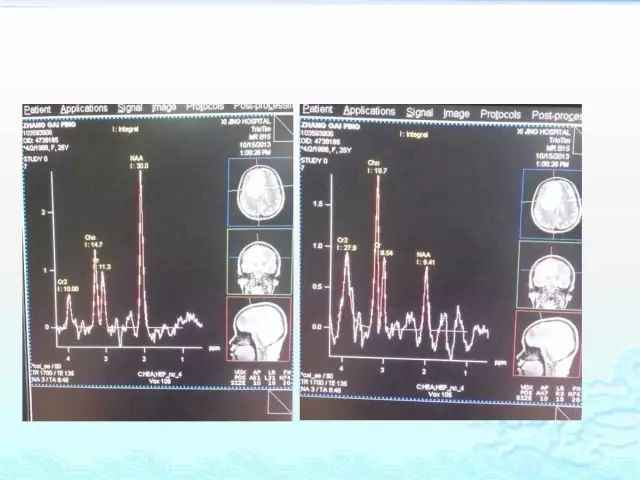Click patient name ZHANG GAI PING, right window

[x=330, y=126]
